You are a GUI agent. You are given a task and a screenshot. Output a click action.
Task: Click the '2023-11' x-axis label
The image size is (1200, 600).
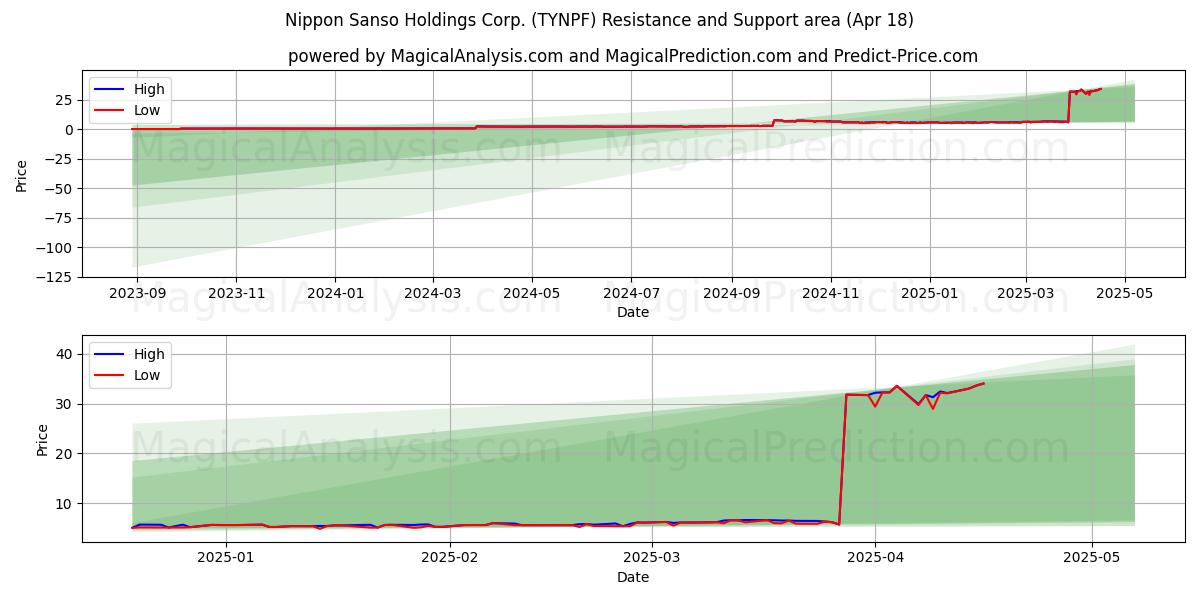point(236,294)
